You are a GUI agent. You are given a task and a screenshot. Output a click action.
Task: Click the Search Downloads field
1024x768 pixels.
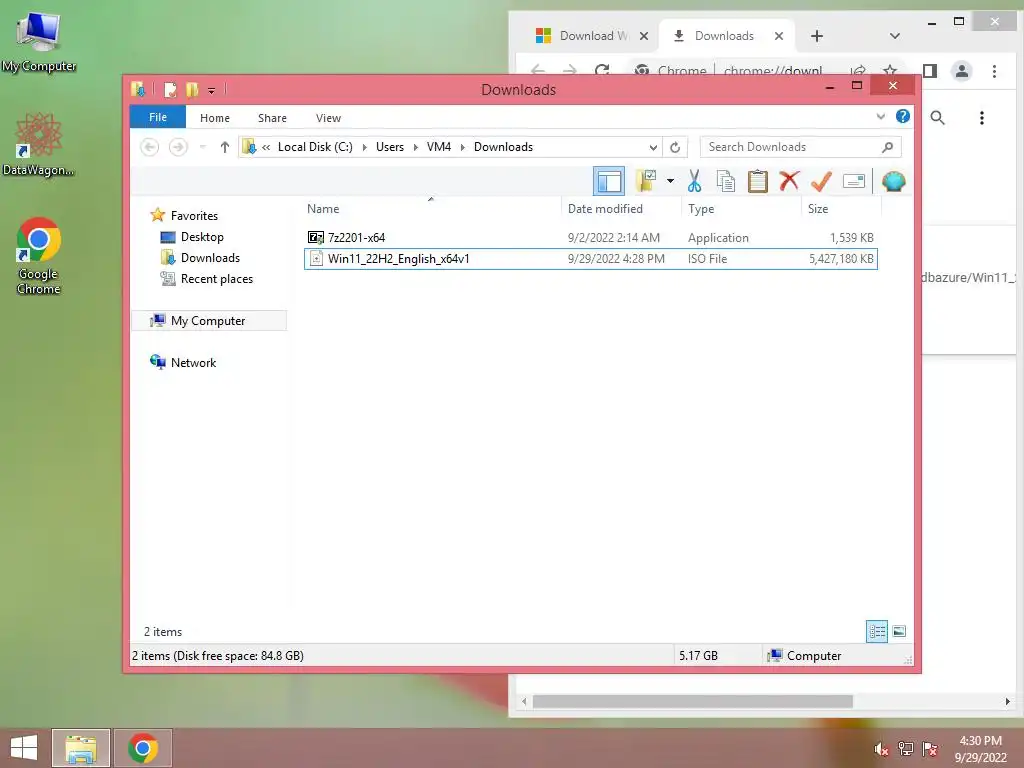(x=801, y=147)
